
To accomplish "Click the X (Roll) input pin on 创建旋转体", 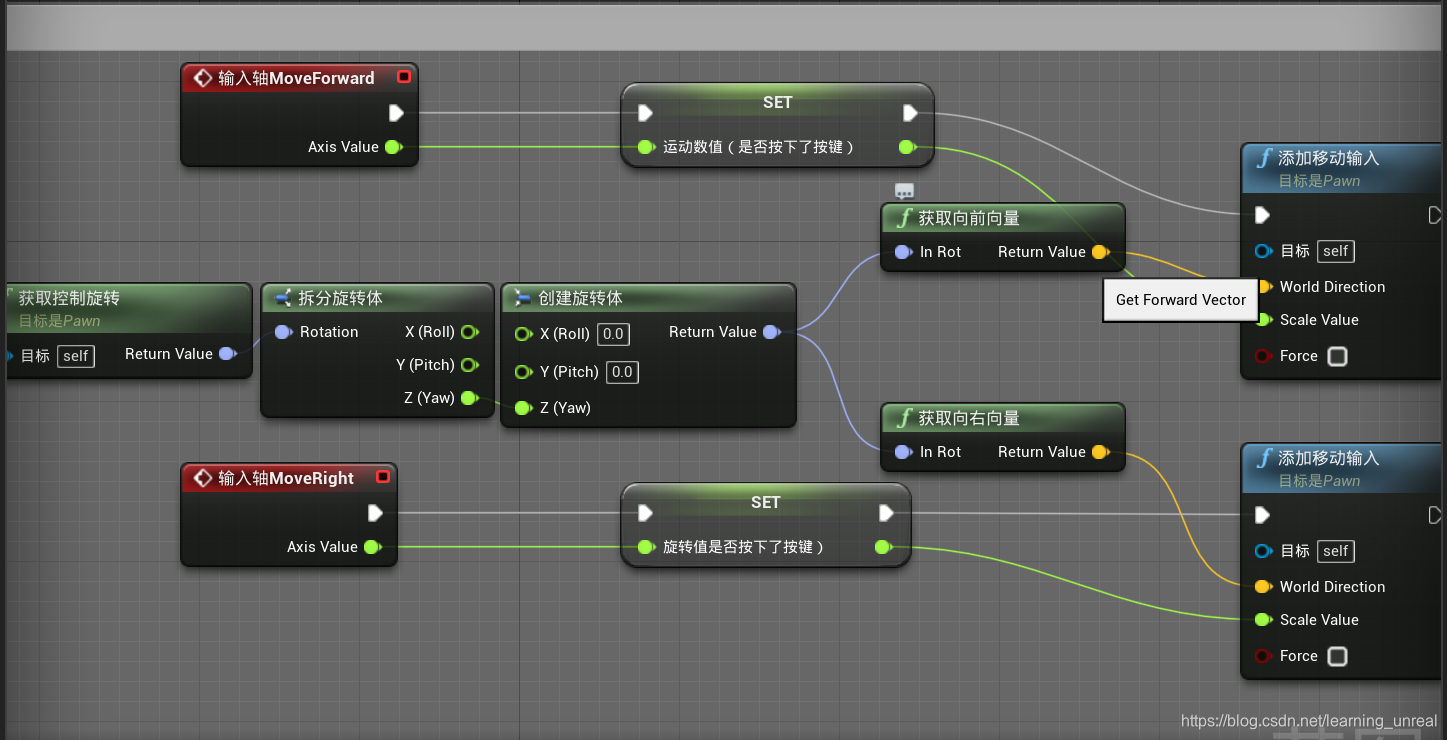I will (523, 334).
